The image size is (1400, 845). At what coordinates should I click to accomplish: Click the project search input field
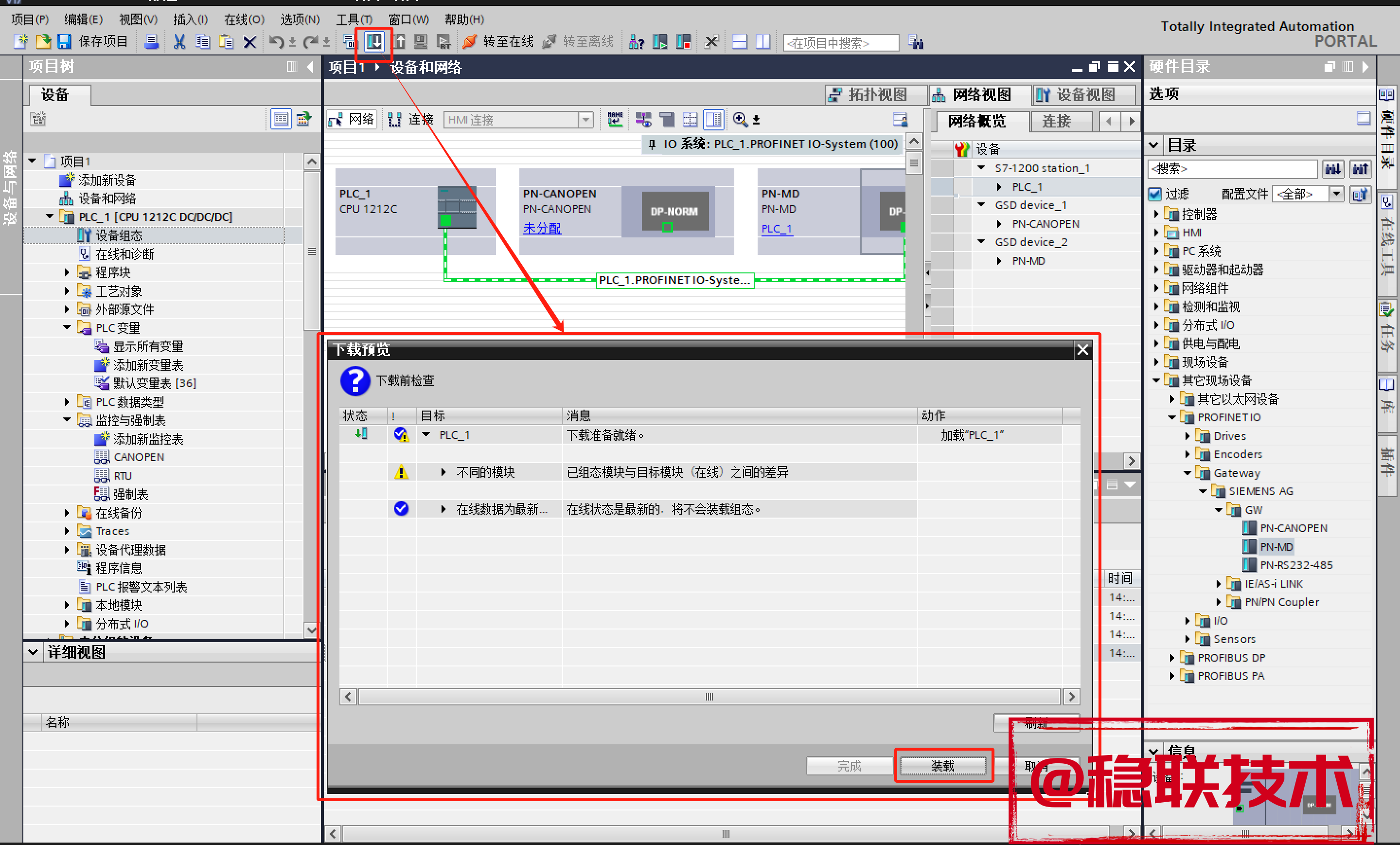point(840,43)
